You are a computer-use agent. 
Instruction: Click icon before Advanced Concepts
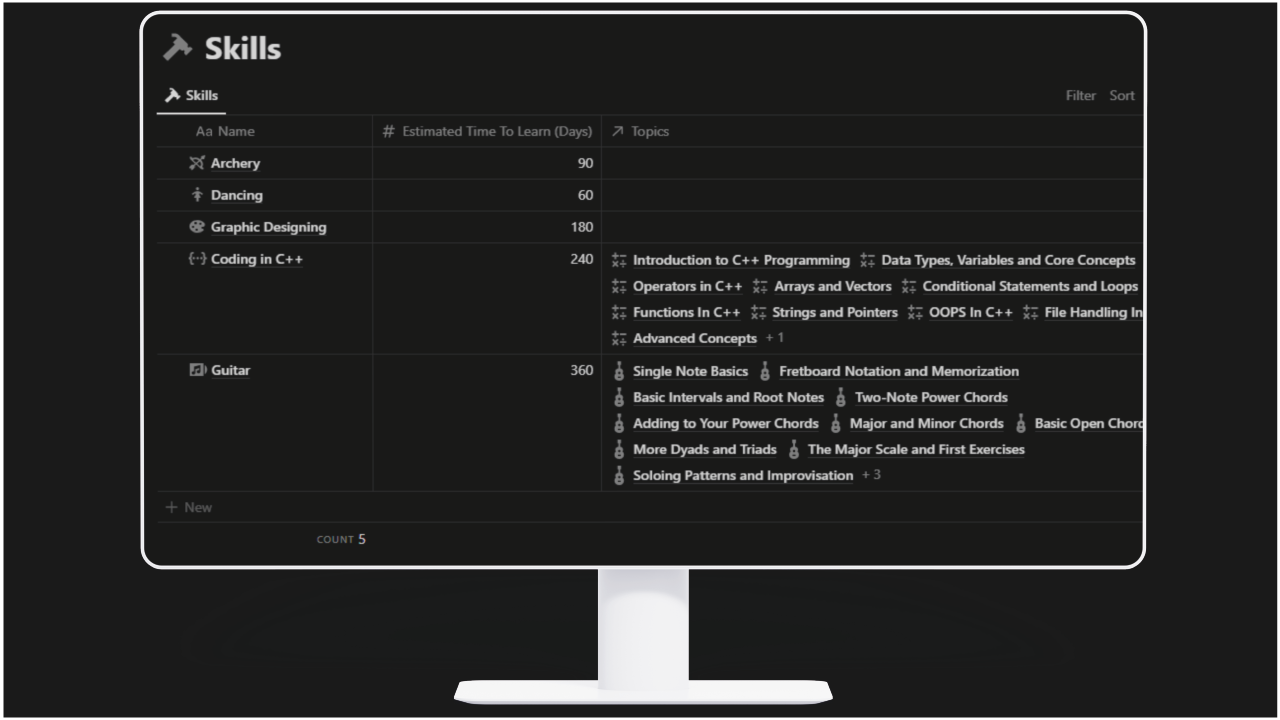[619, 338]
